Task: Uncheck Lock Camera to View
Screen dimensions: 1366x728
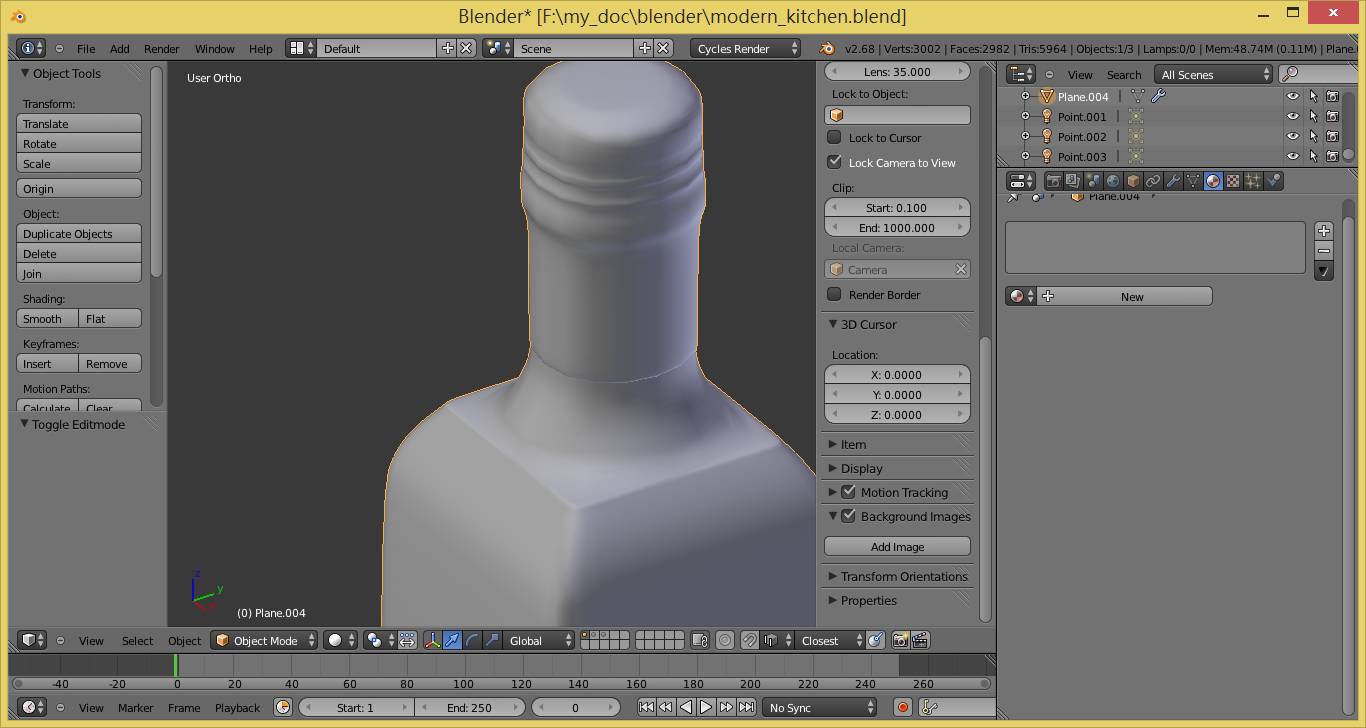Action: 834,162
